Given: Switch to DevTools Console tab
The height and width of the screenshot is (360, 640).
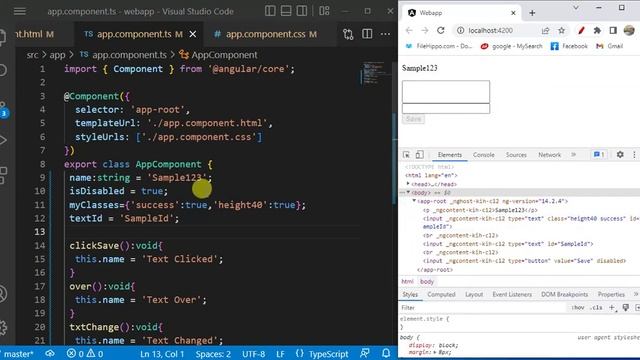Looking at the screenshot, I should pos(484,155).
